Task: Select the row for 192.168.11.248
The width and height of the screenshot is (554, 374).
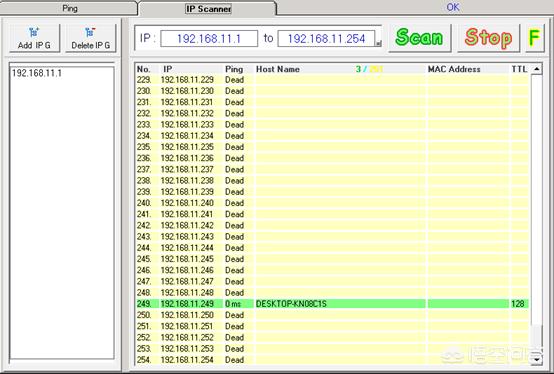Action: (332, 293)
